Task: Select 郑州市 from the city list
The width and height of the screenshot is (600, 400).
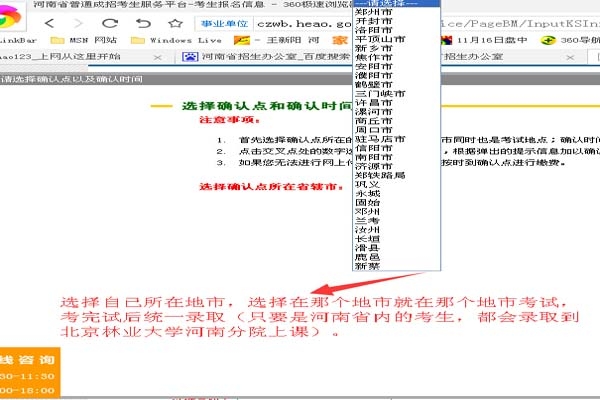Action: (x=373, y=13)
